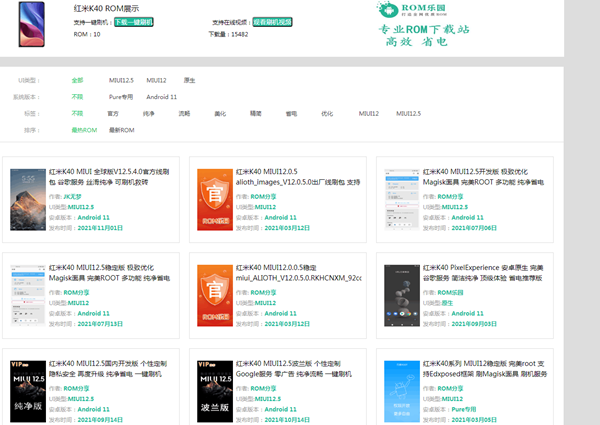Click Pure专用 in the 完美root card

(464, 409)
